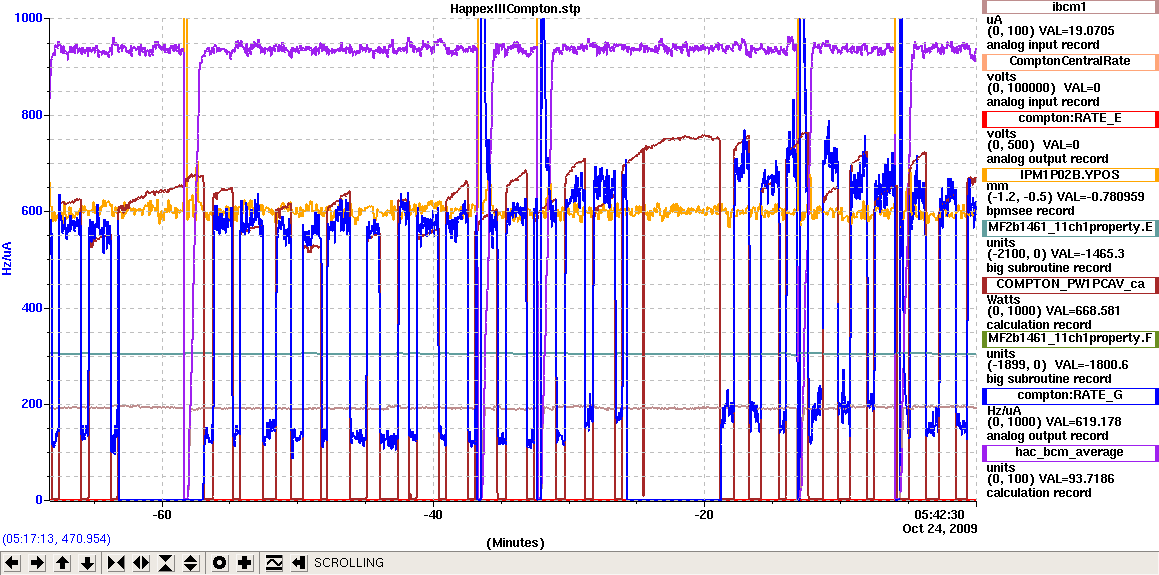The image size is (1159, 575).
Task: Select the compton:RATE_G legend entry
Action: click(1069, 395)
